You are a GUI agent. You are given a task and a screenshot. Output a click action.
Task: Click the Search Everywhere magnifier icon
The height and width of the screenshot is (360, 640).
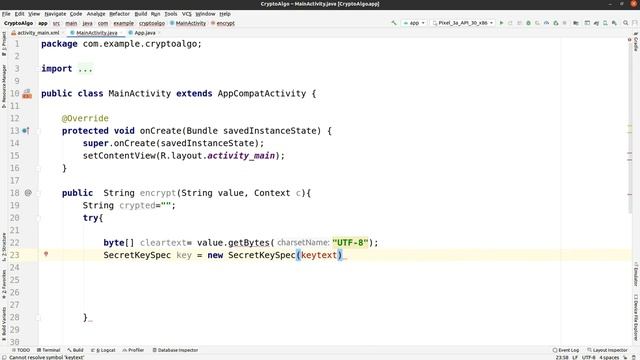point(625,23)
